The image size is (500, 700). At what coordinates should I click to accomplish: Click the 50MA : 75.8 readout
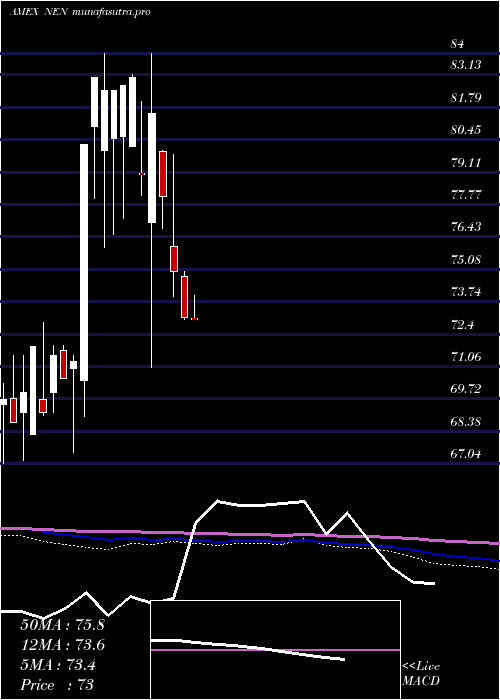62,625
